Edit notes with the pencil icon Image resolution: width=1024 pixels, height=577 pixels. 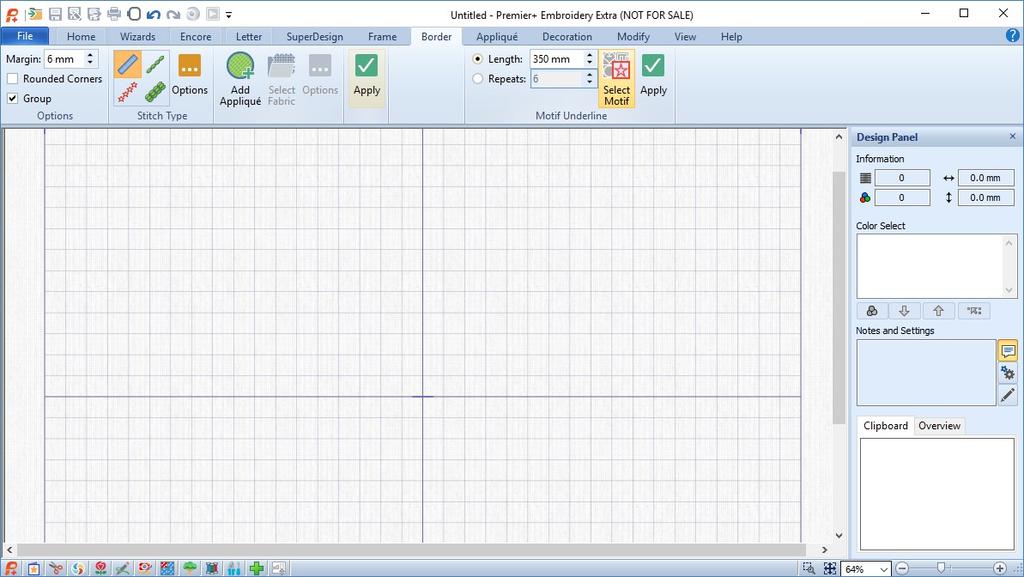tap(1008, 395)
